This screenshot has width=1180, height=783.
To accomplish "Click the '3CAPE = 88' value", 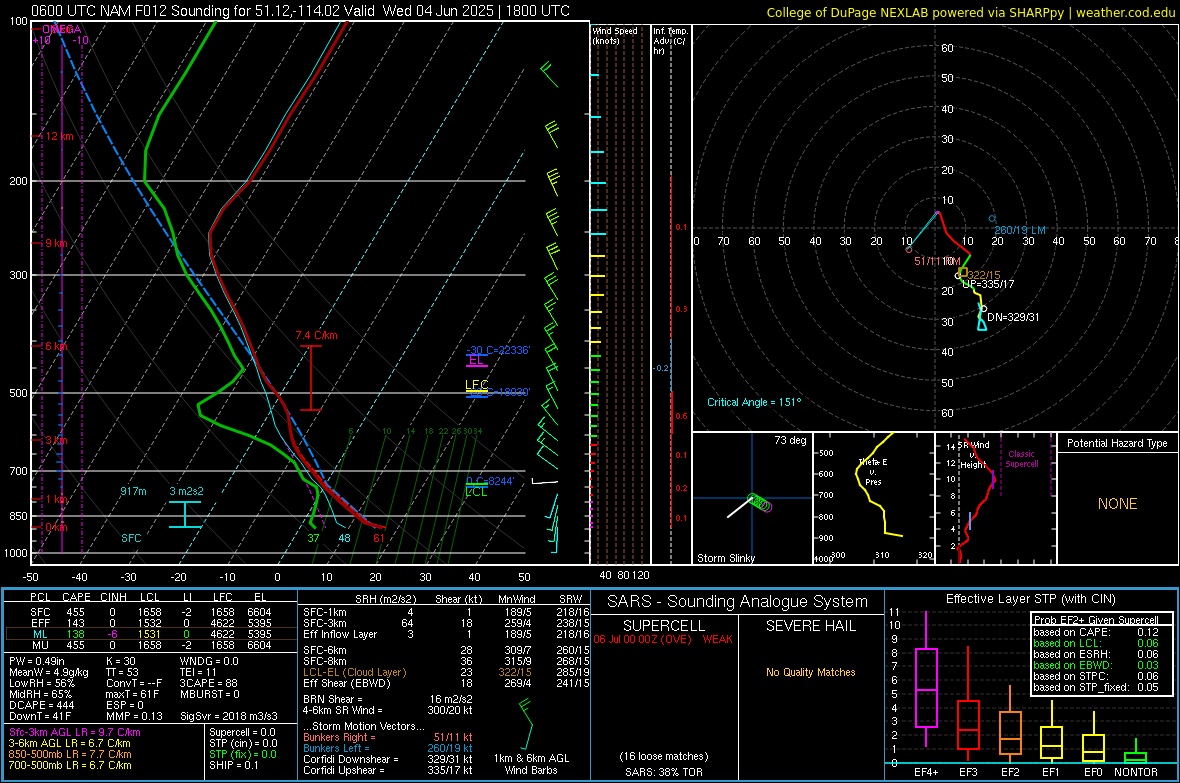I will (208, 683).
